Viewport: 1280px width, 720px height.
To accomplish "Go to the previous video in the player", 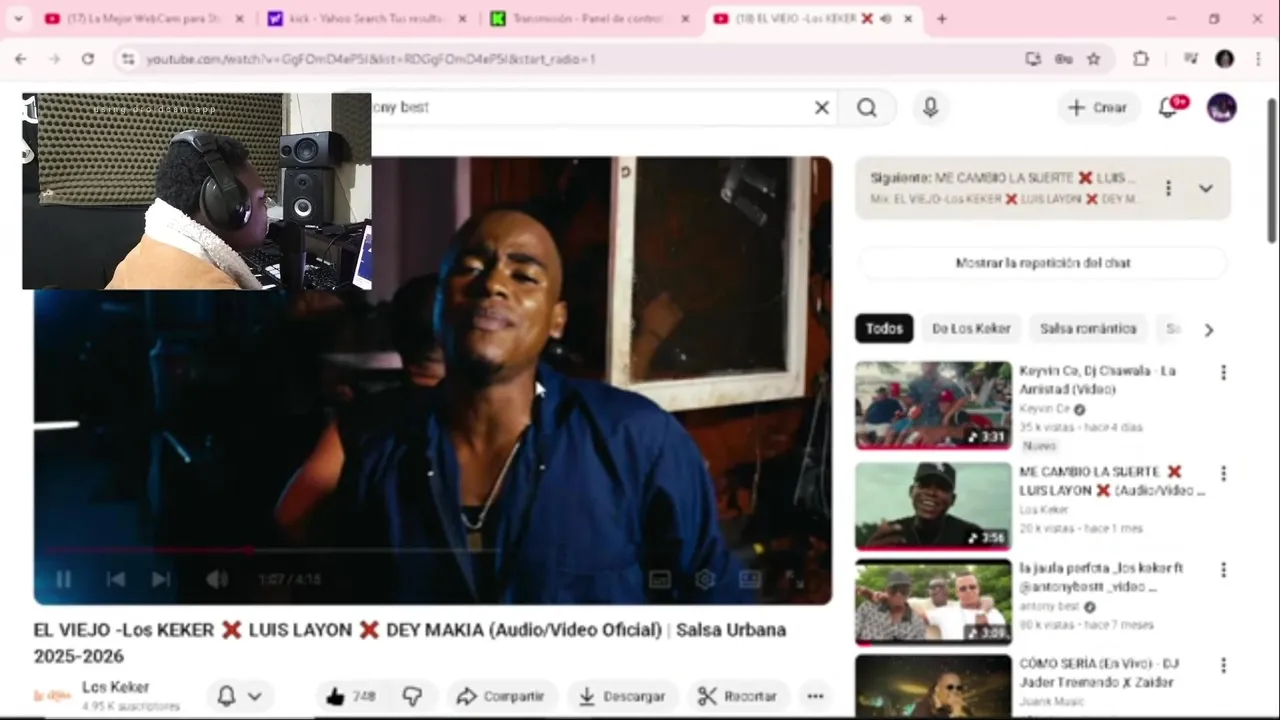I will (115, 579).
